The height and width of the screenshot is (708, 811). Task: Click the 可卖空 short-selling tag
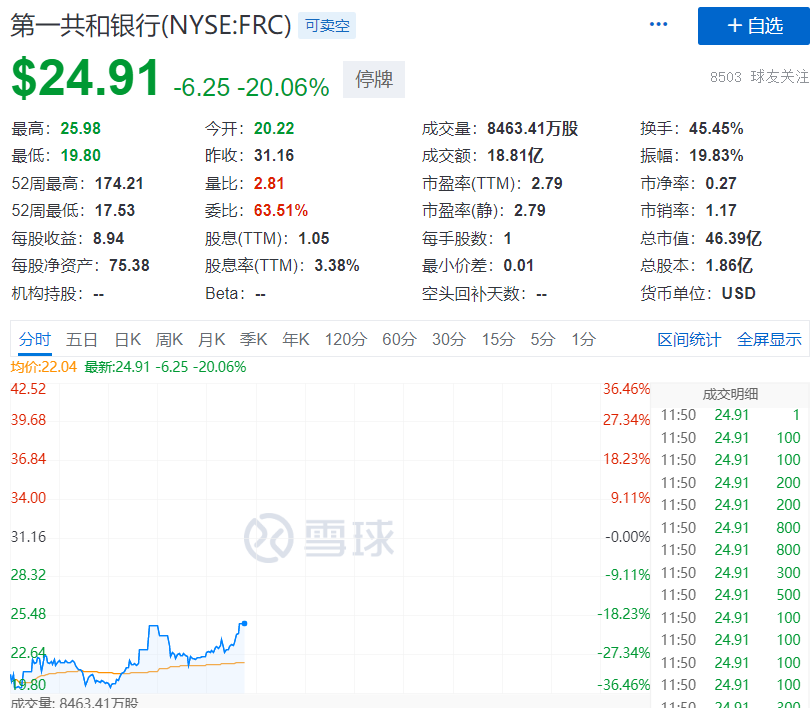click(327, 25)
